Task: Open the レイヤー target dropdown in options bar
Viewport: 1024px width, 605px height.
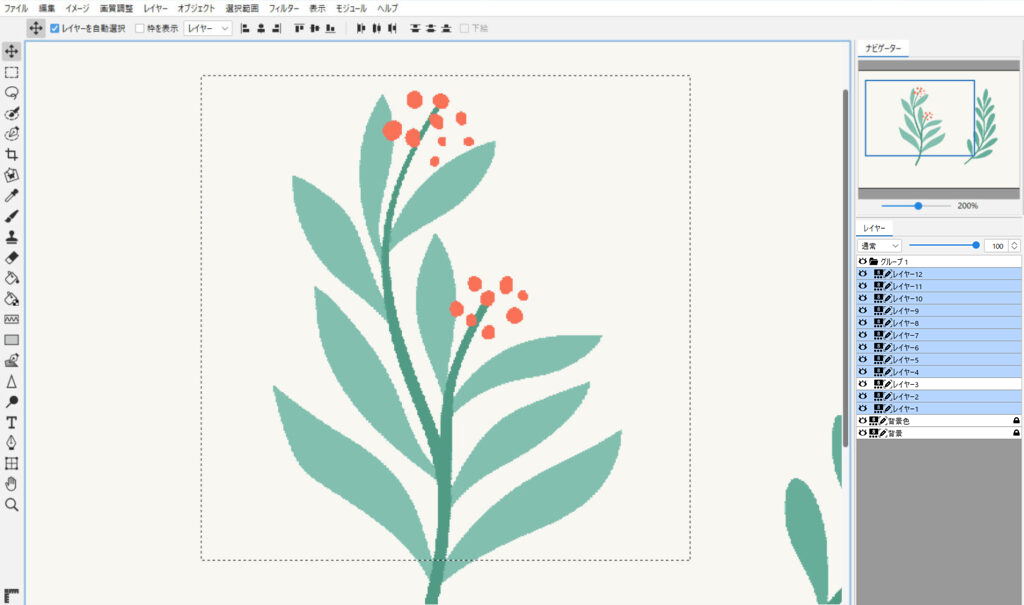Action: click(208, 28)
